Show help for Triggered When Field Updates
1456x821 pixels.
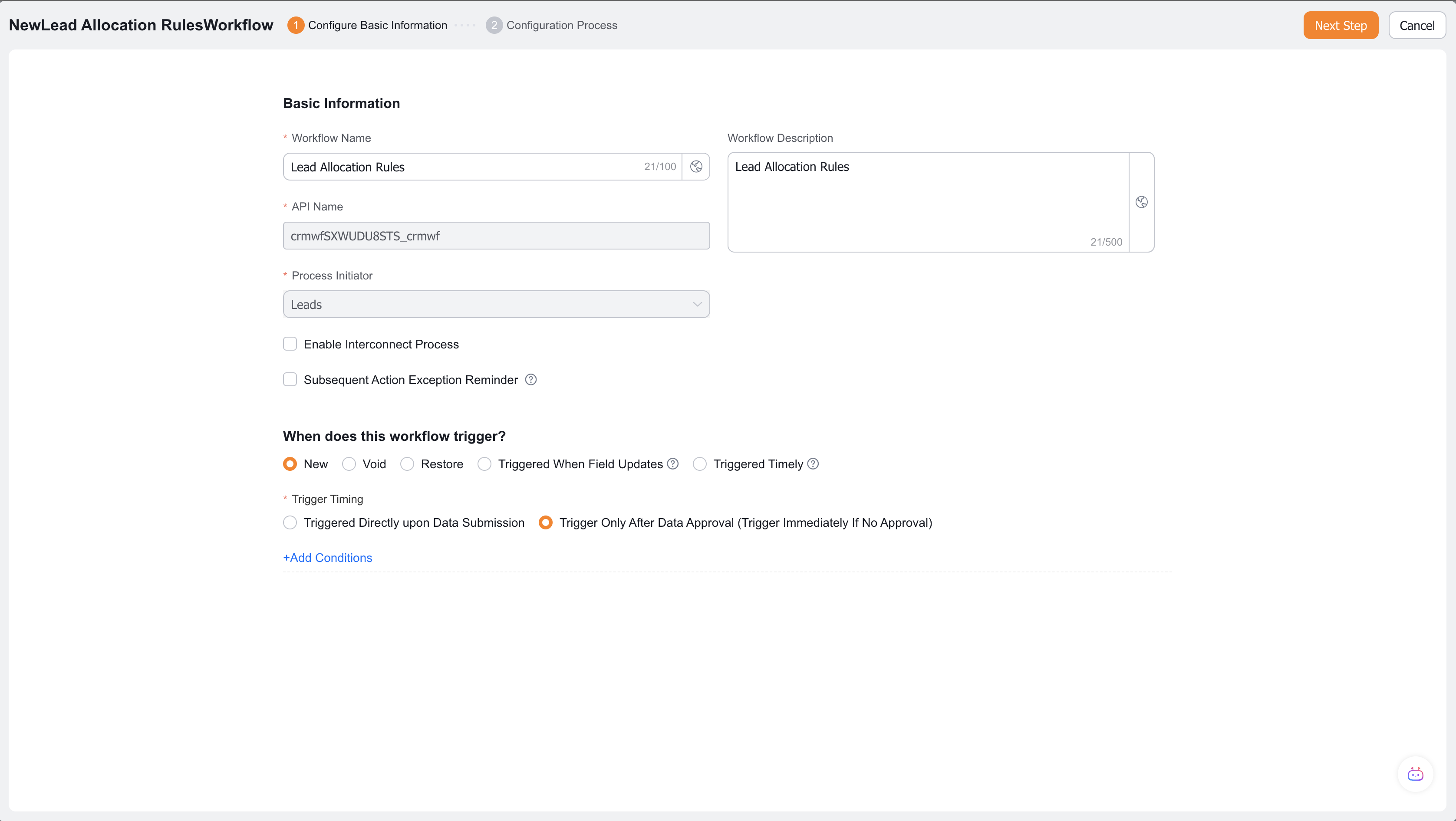(x=672, y=464)
